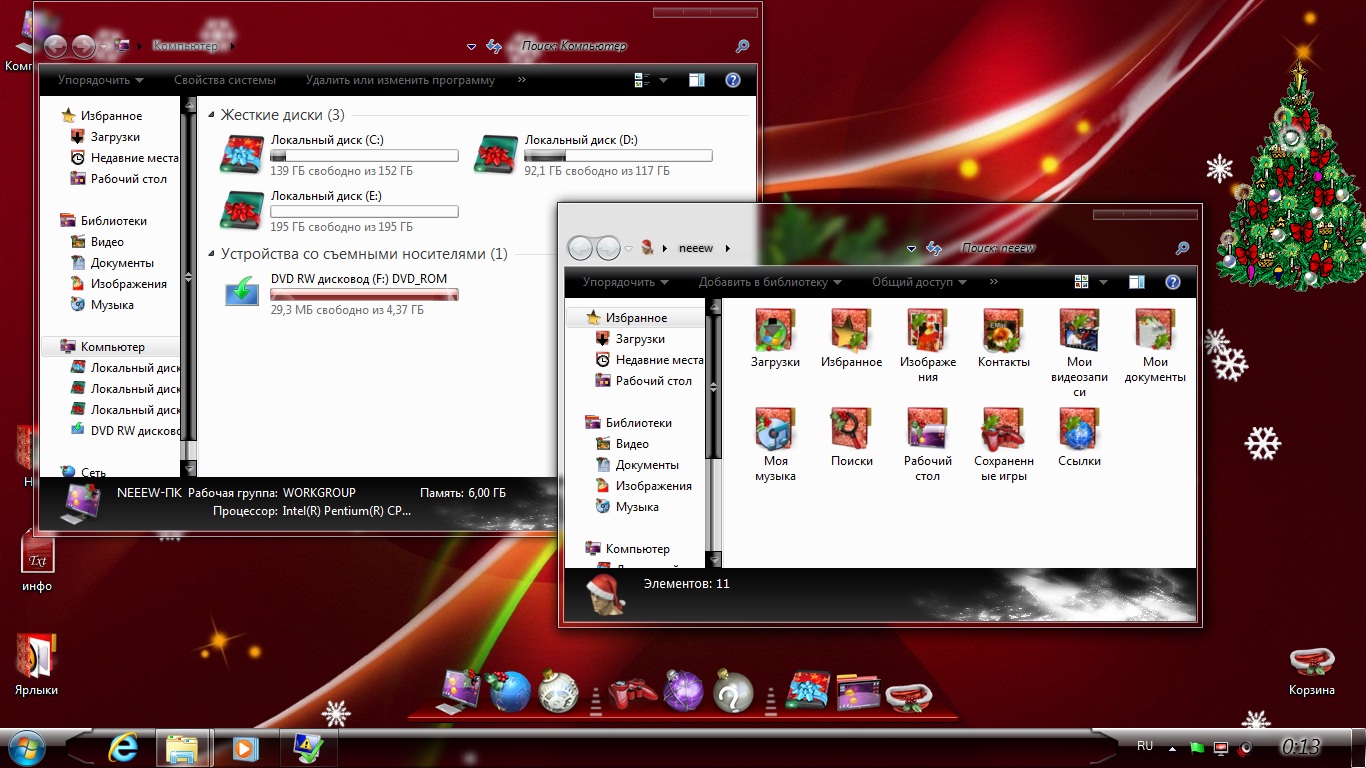Image resolution: width=1366 pixels, height=768 pixels.
Task: Open the Ссылки folder icon
Action: click(x=1079, y=428)
